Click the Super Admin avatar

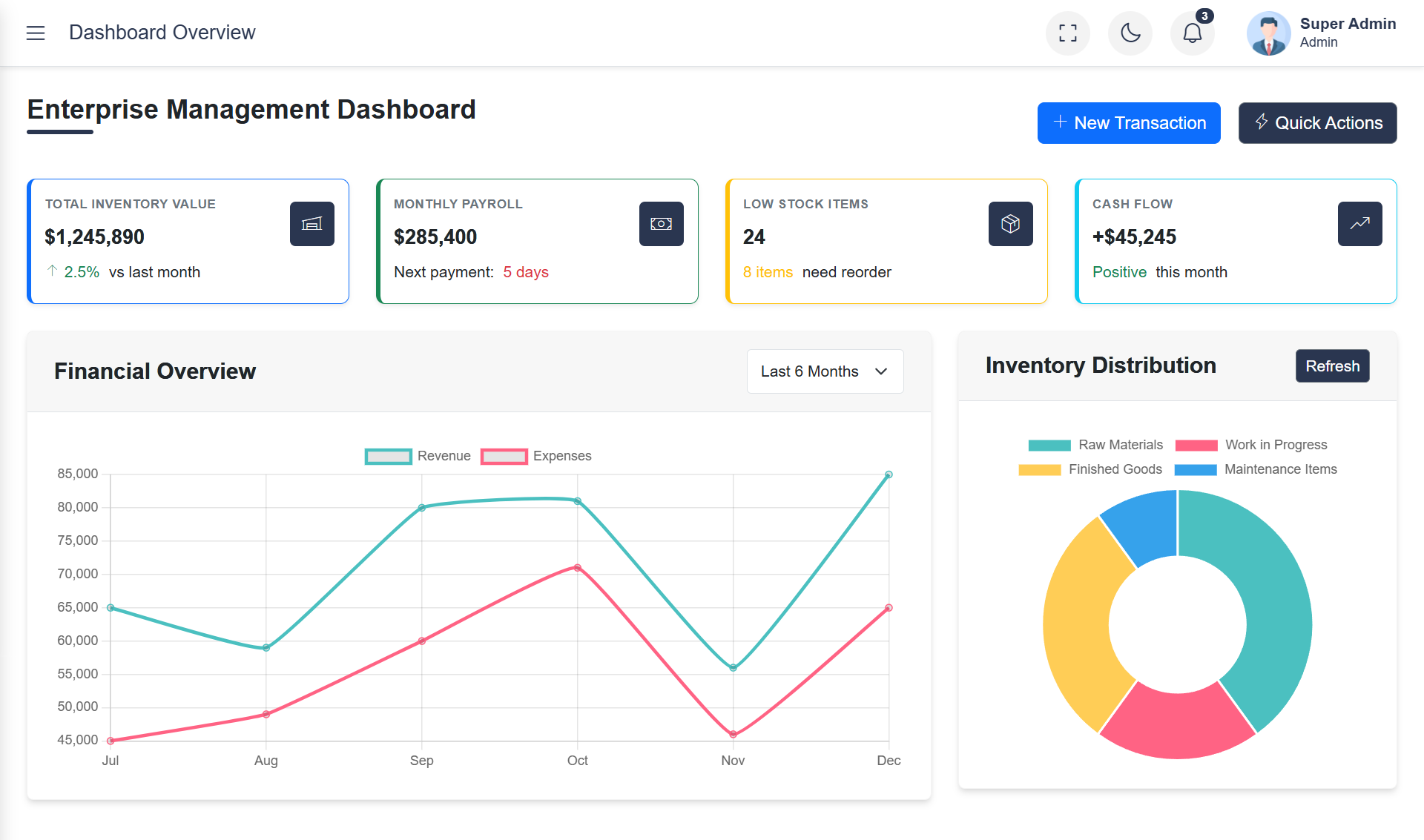[1268, 33]
